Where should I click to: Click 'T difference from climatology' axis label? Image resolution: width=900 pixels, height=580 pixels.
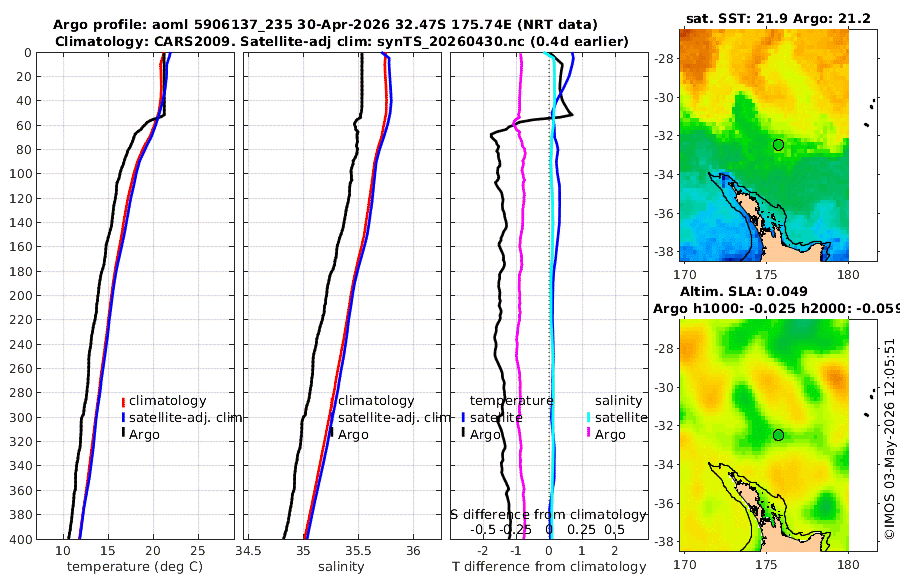tap(549, 567)
